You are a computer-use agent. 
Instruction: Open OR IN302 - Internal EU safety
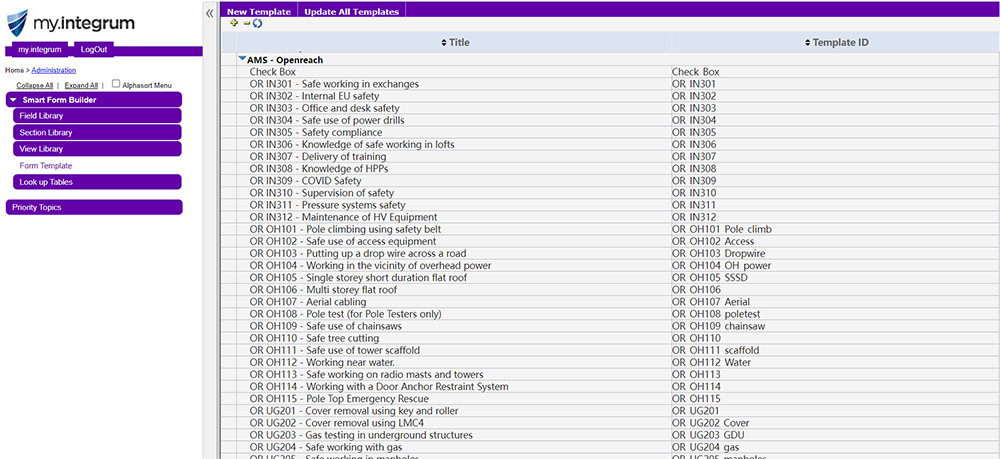pos(314,96)
